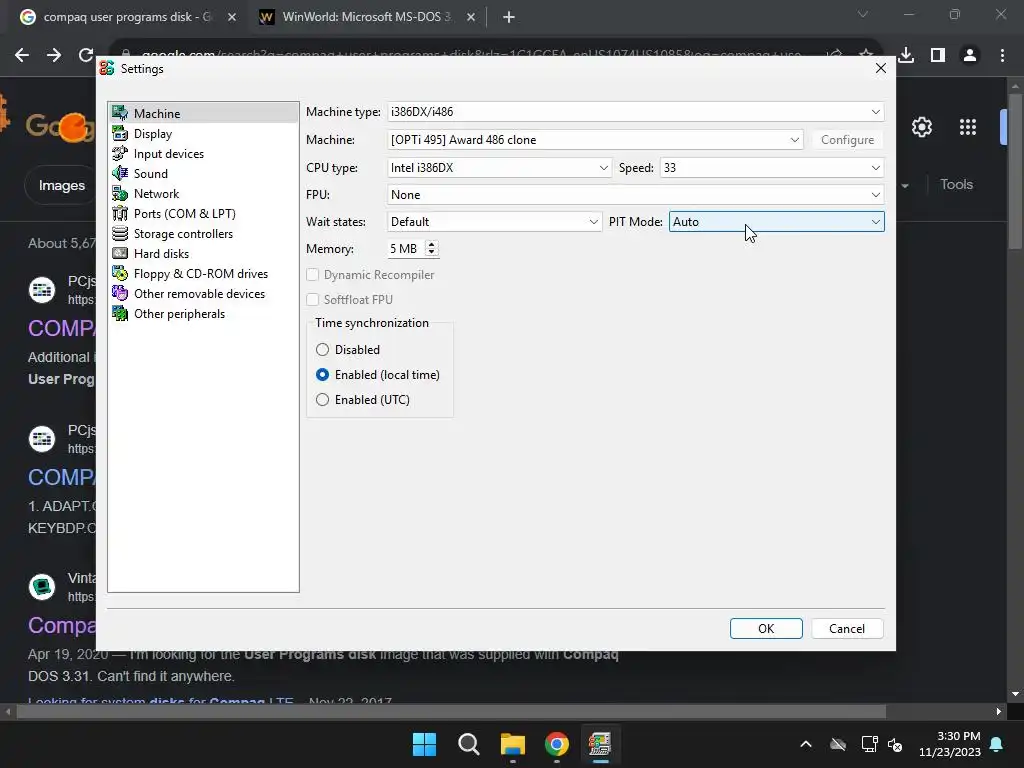Click the 86Box taskbar icon
The image size is (1024, 768).
coord(600,744)
